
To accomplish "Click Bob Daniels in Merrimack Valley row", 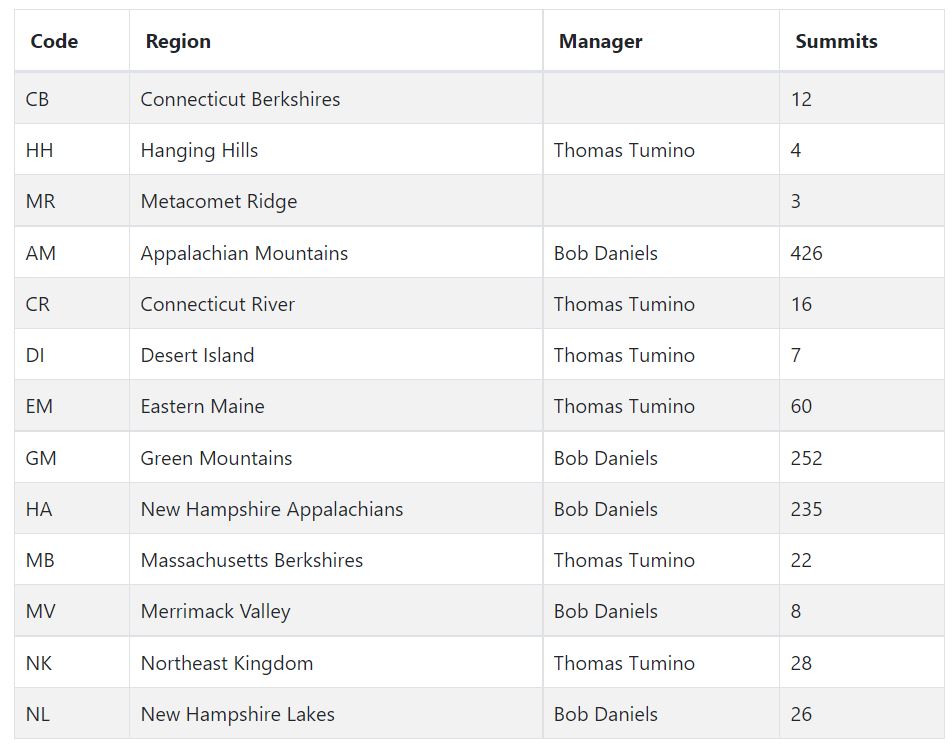I will (605, 611).
